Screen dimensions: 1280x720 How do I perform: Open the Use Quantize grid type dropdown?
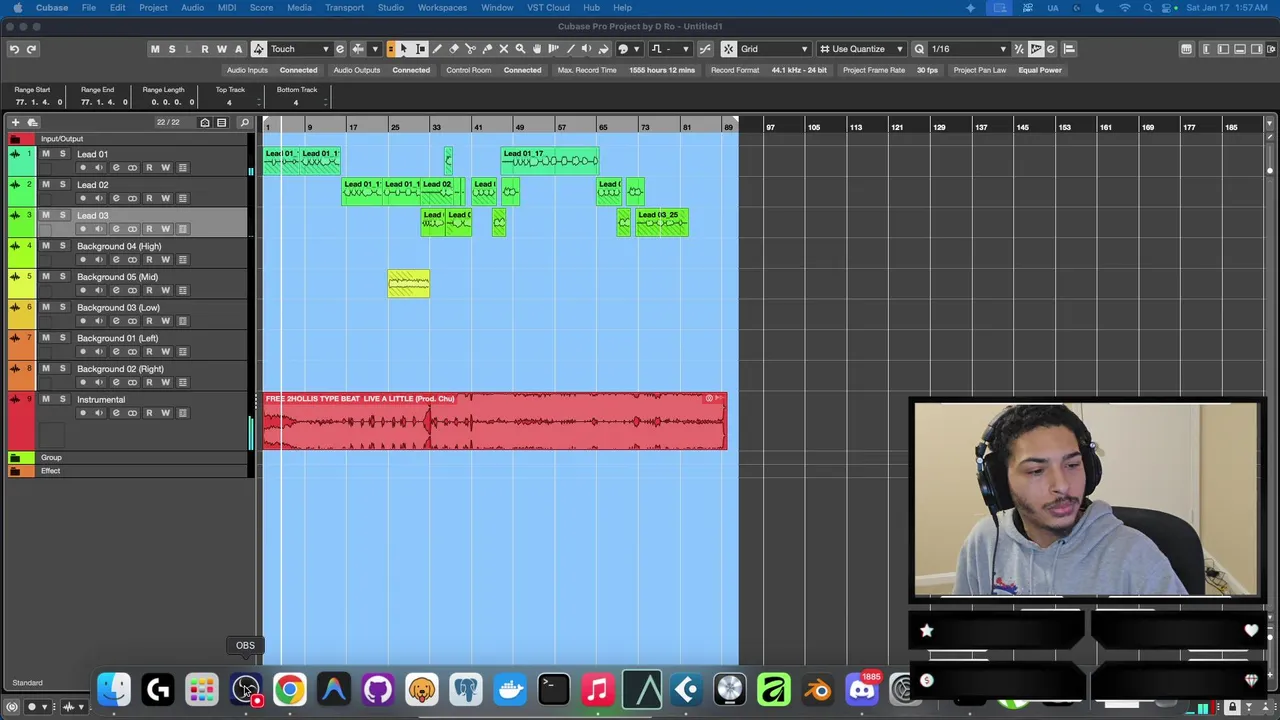(861, 49)
